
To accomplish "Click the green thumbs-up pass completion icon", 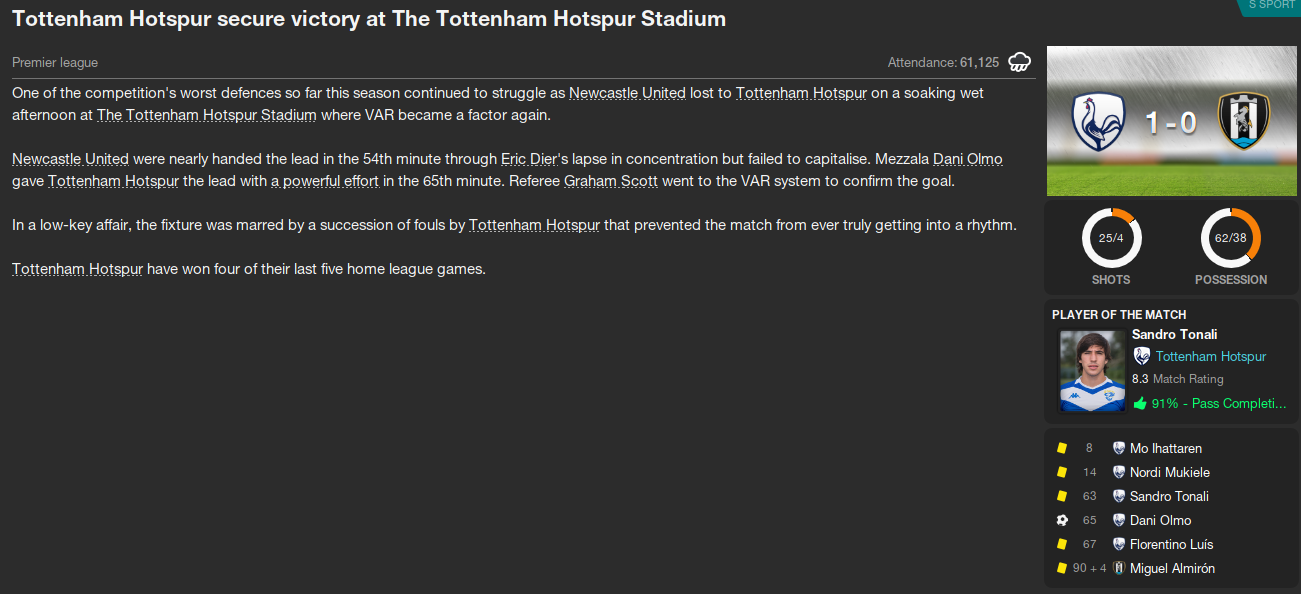I will point(1140,404).
